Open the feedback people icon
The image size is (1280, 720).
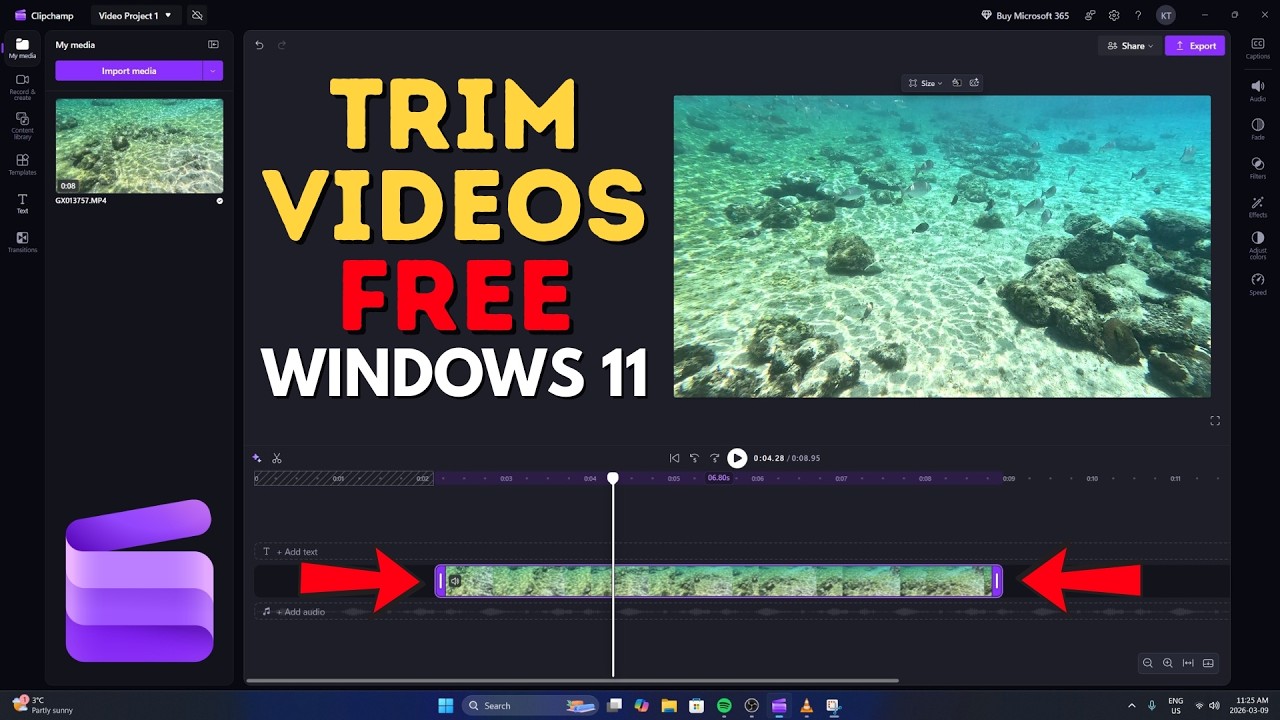point(1090,16)
